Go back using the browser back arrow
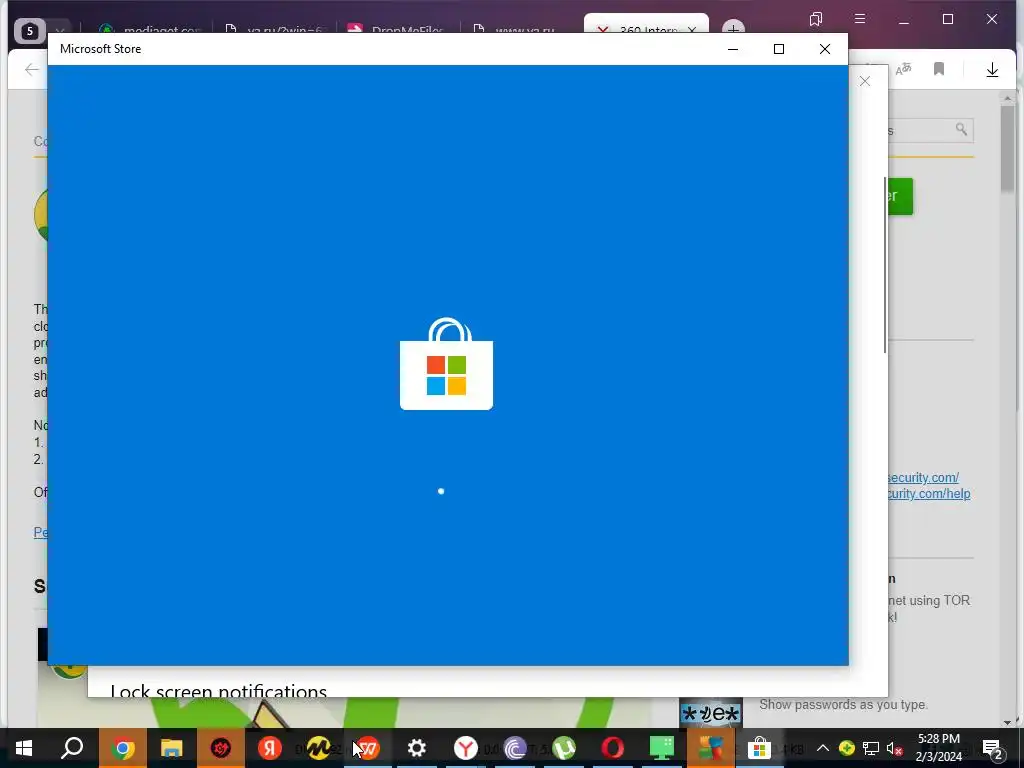This screenshot has height=768, width=1024. click(x=31, y=69)
